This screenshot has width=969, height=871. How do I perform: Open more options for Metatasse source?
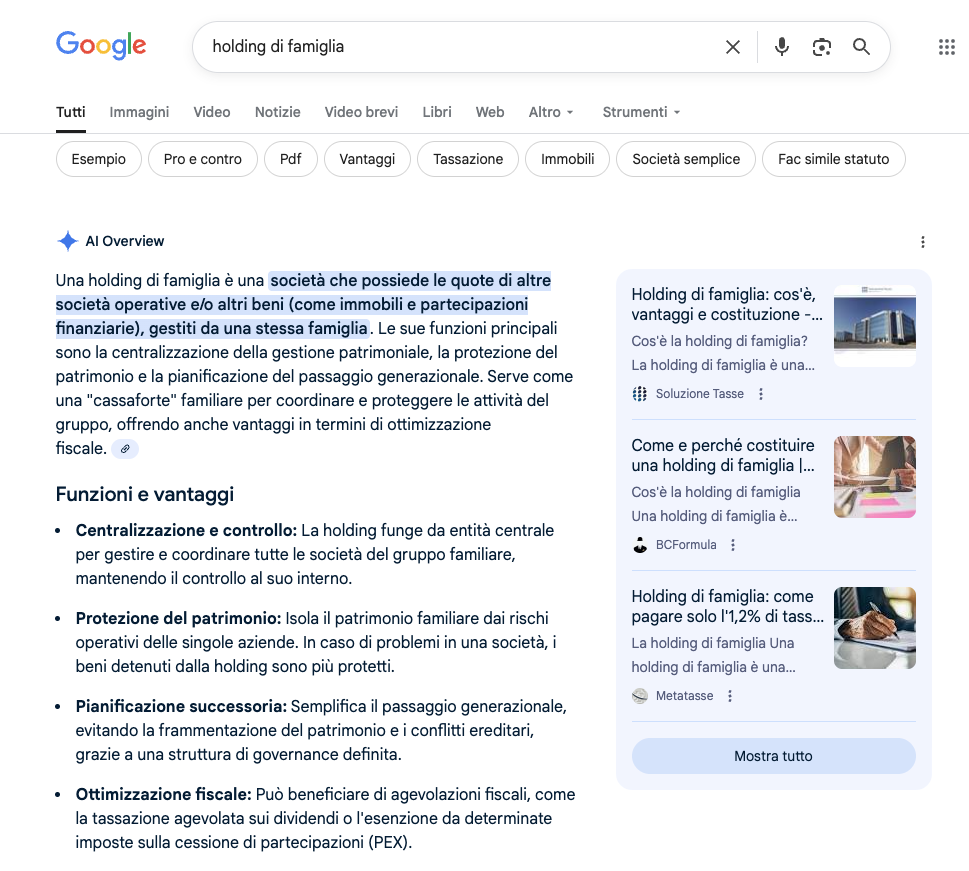coord(730,696)
